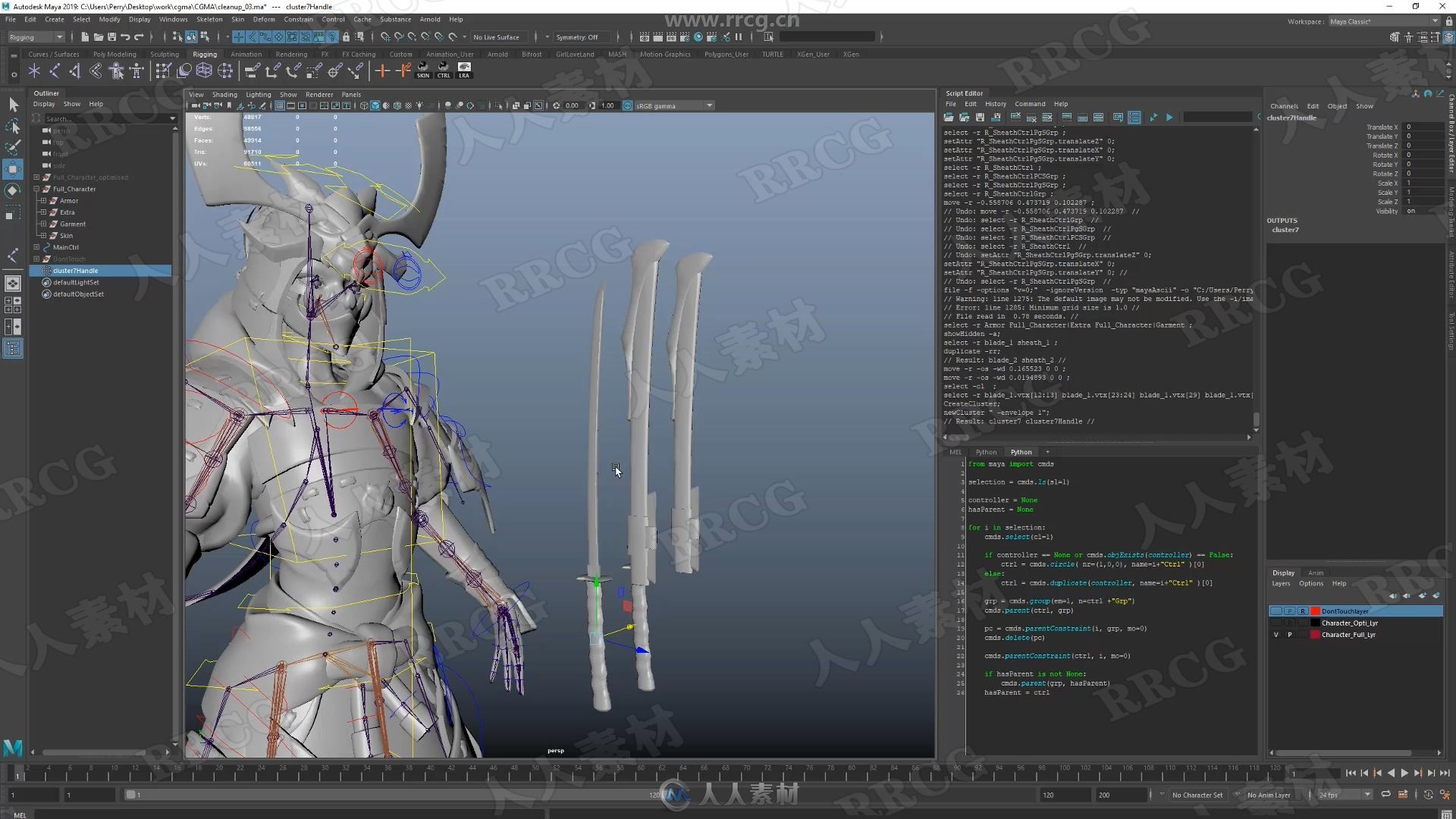Image resolution: width=1456 pixels, height=819 pixels.
Task: Click the Execute play button in Script Editor
Action: coord(1169,118)
